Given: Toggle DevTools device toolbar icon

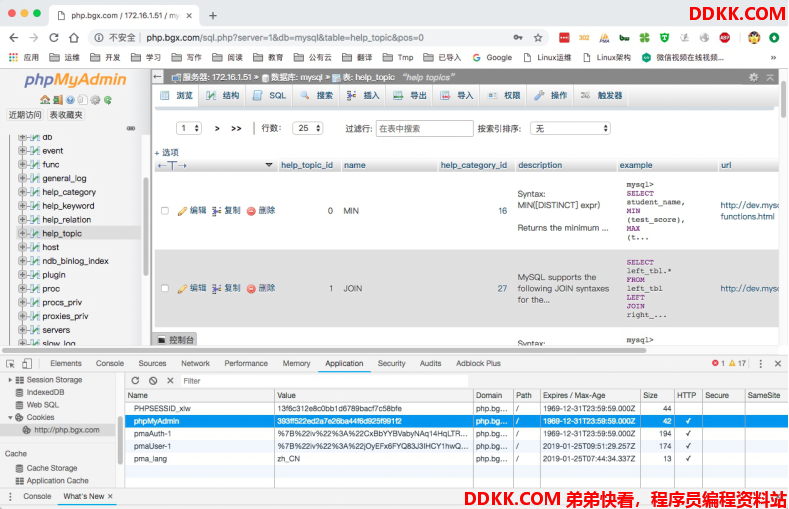Looking at the screenshot, I should 27,363.
